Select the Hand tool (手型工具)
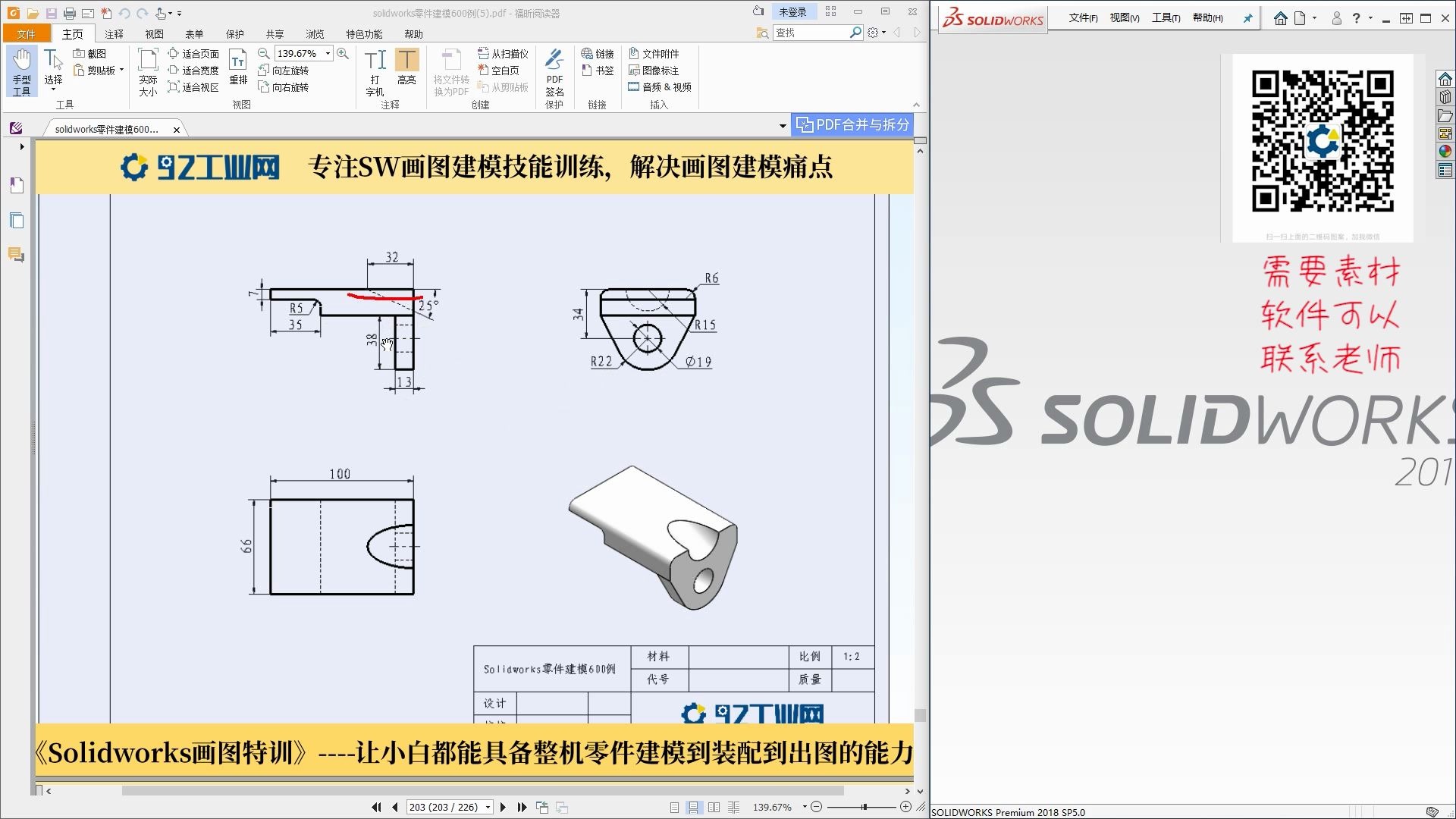 click(x=22, y=71)
